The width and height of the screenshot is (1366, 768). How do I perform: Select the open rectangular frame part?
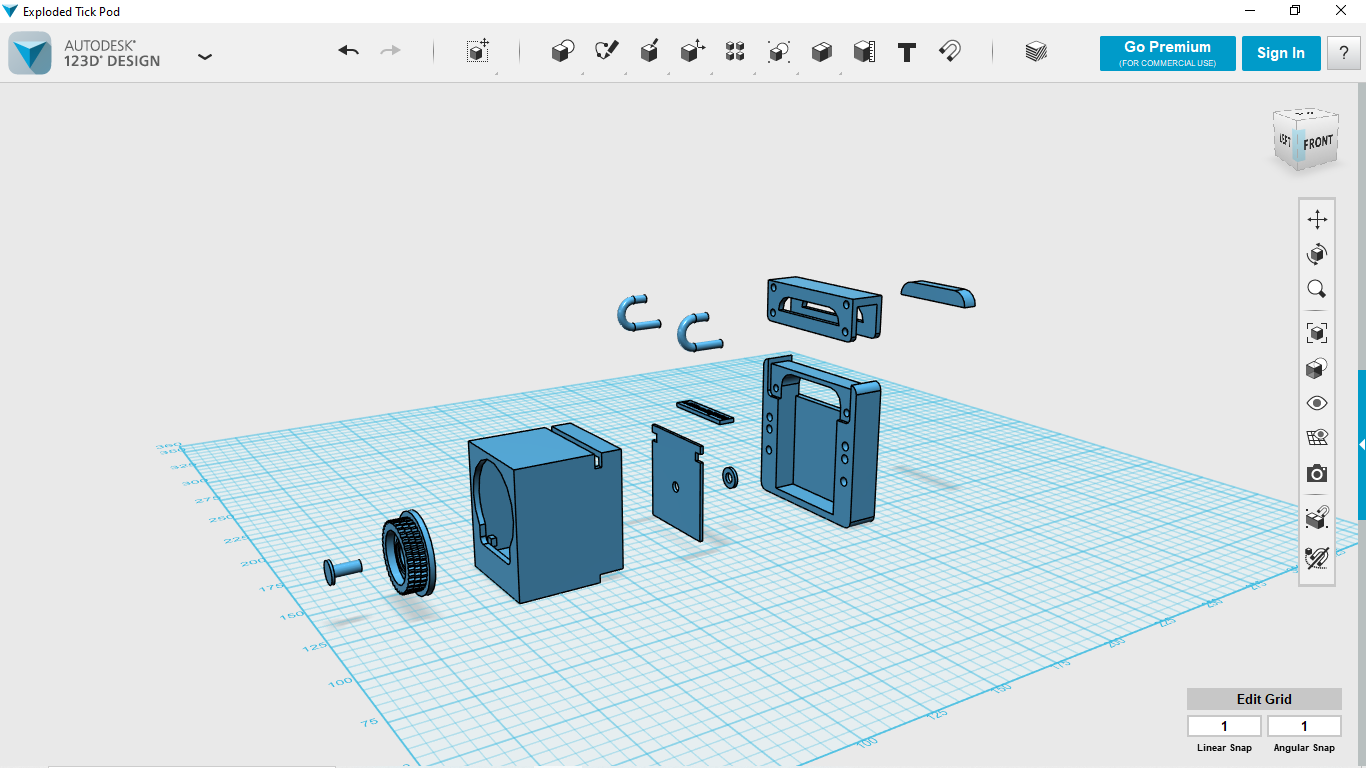821,441
